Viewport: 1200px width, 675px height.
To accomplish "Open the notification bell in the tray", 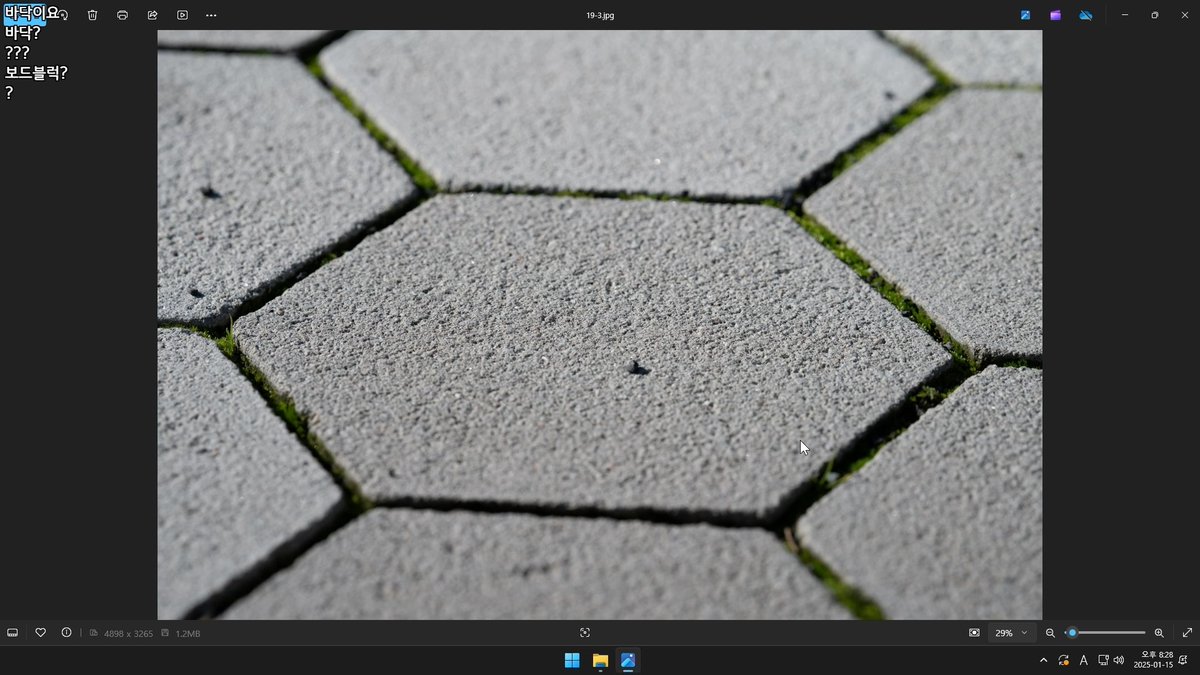I will (1183, 660).
